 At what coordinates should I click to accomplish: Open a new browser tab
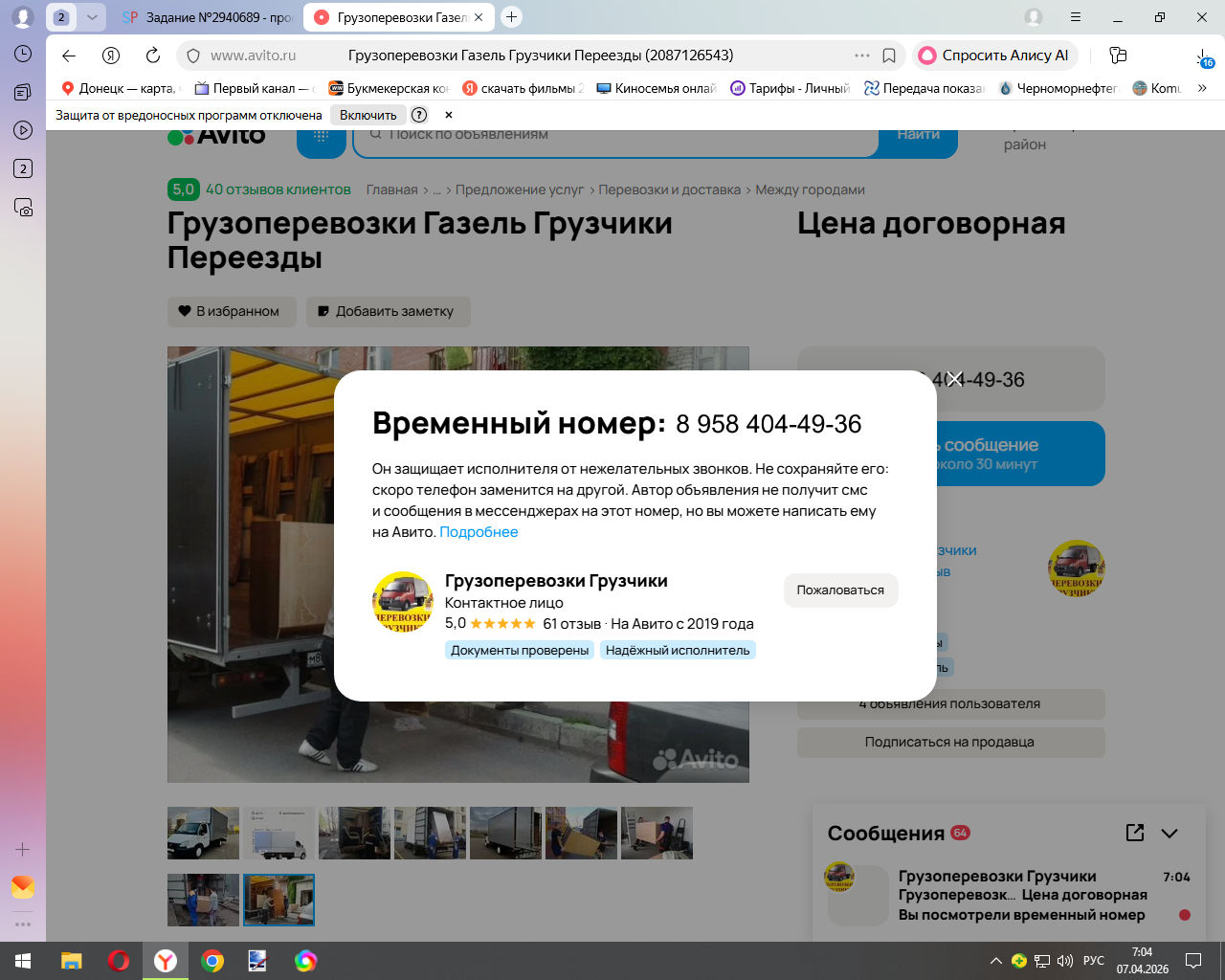click(512, 16)
